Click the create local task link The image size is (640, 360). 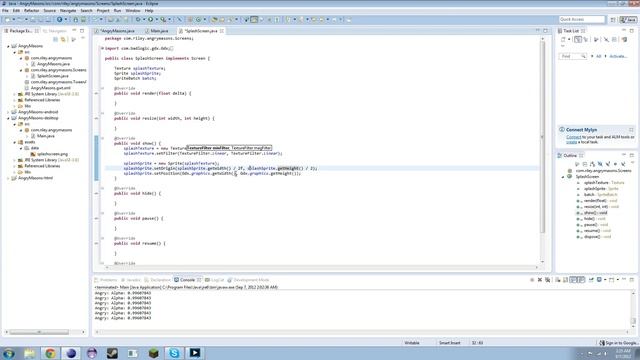[571, 142]
